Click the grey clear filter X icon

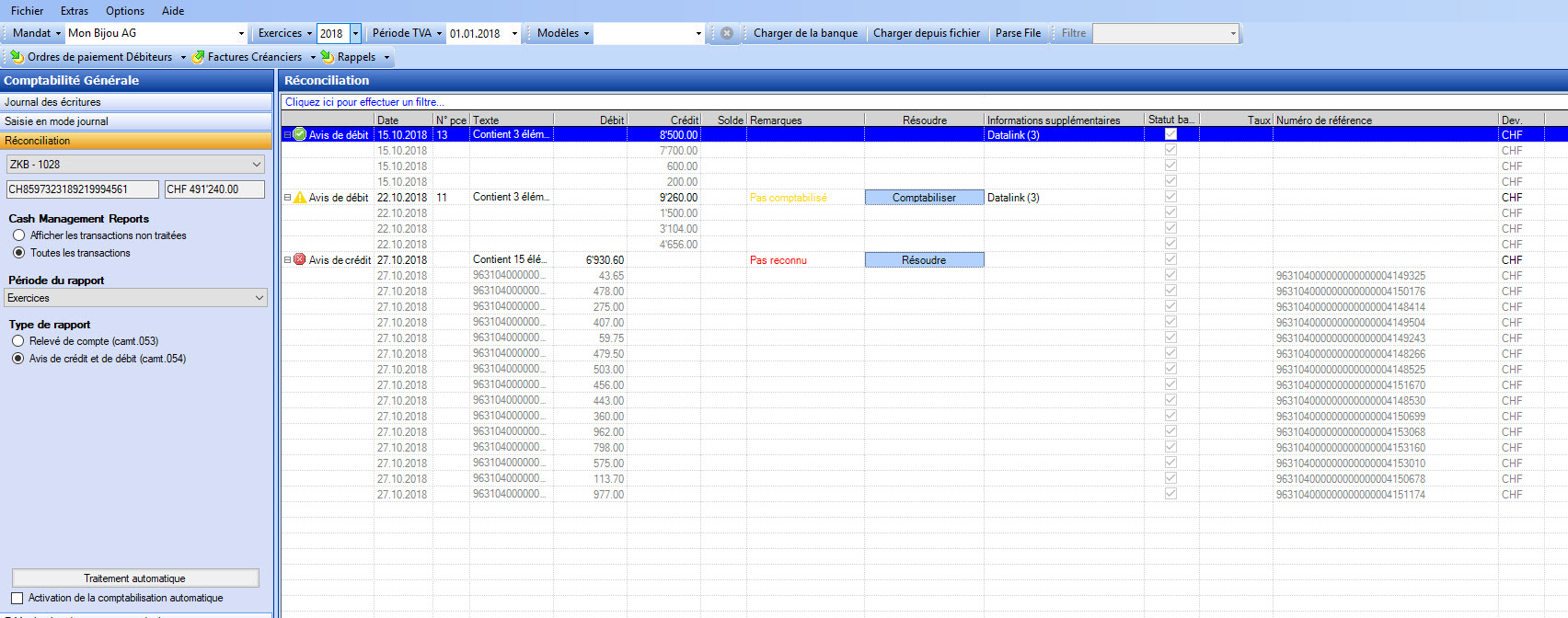coord(727,33)
